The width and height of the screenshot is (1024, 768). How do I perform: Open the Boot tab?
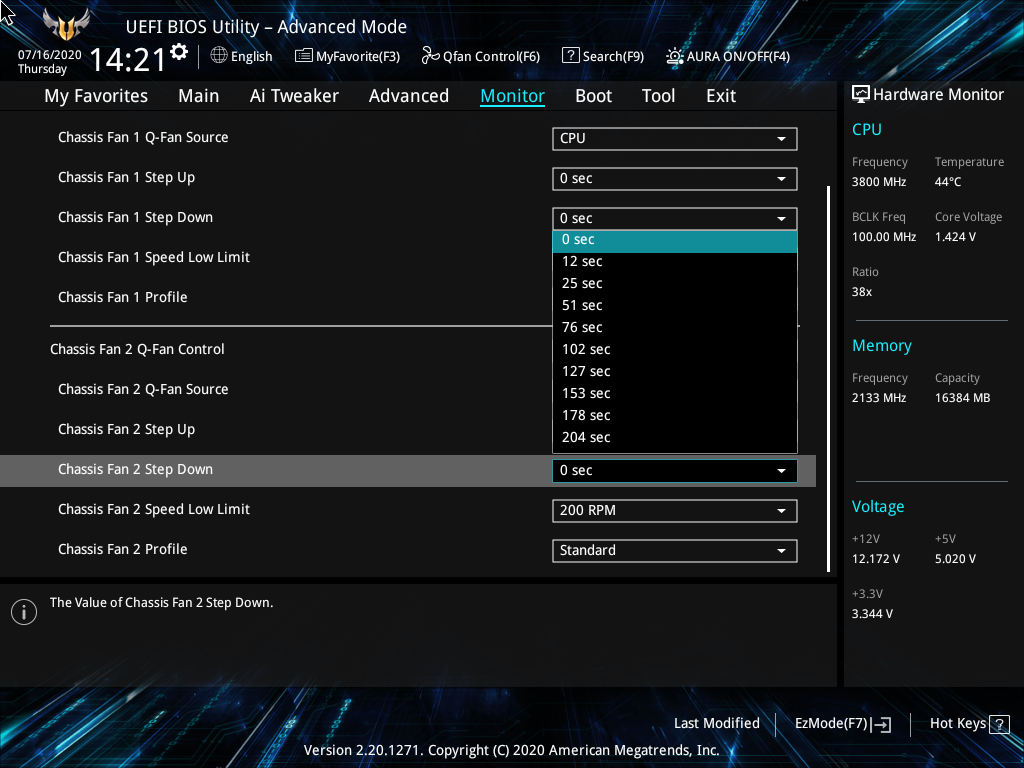pos(594,96)
